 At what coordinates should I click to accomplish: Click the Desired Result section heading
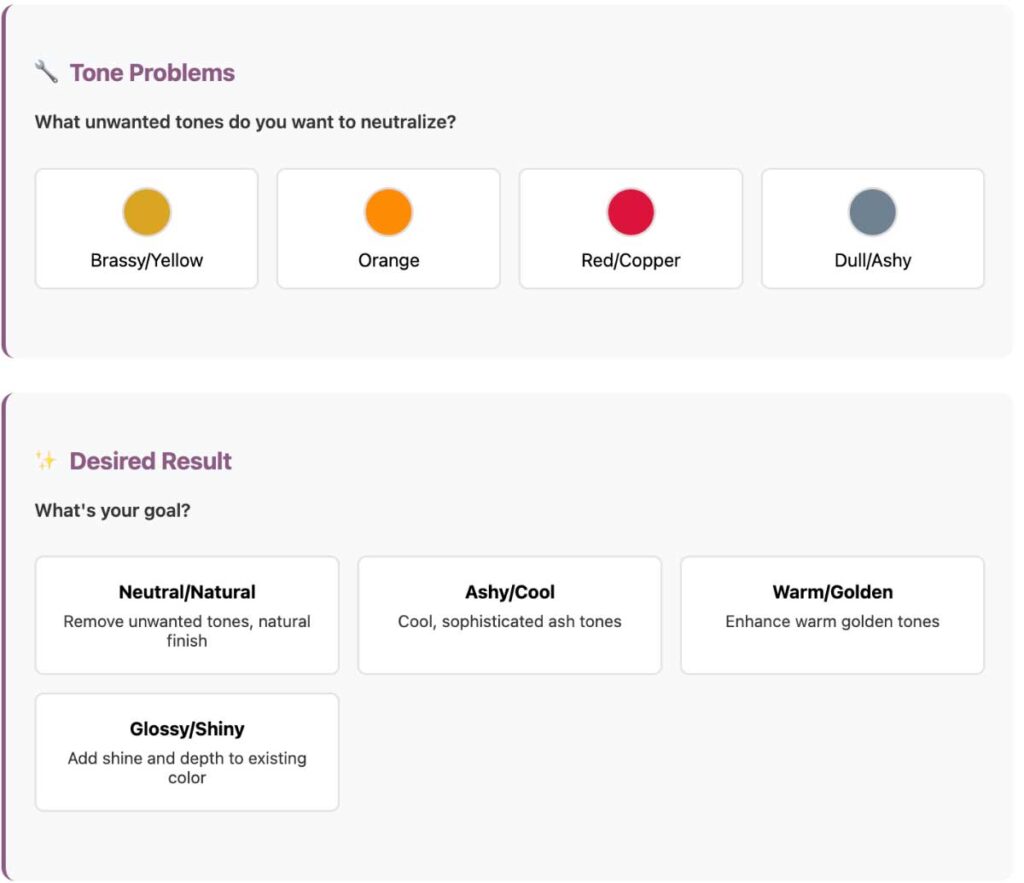click(x=150, y=461)
